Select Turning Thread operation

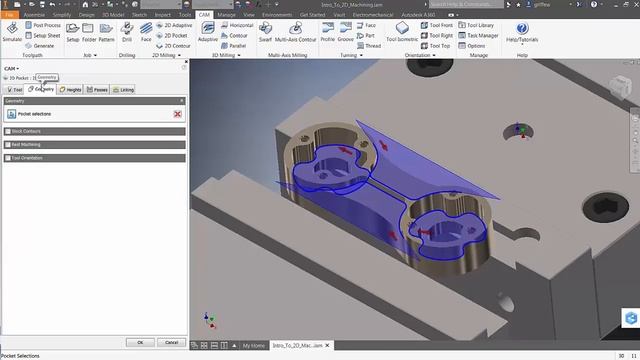pyautogui.click(x=369, y=46)
